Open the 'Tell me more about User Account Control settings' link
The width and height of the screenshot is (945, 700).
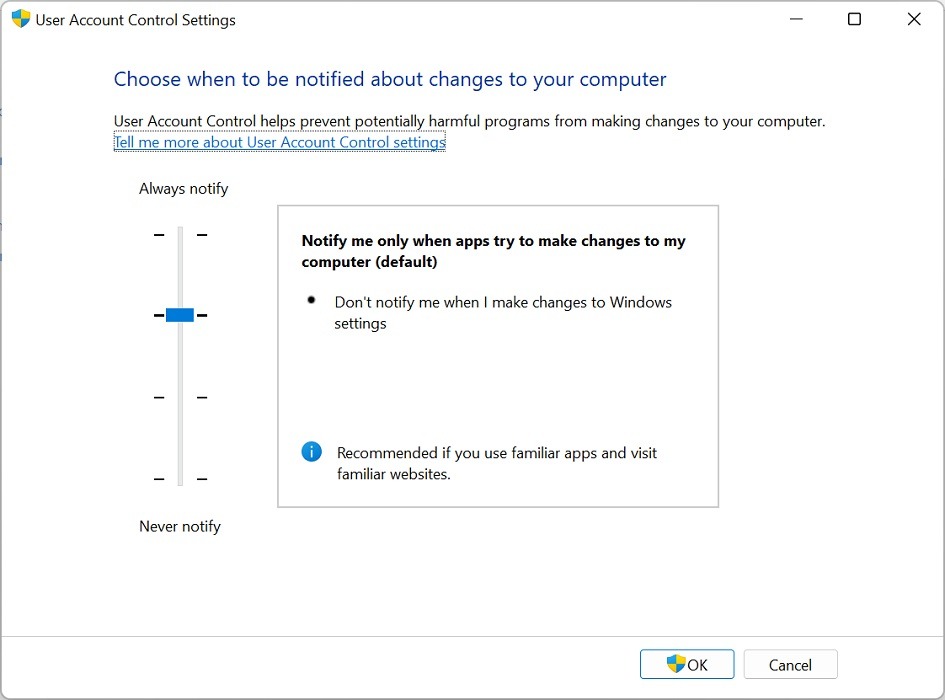(x=278, y=141)
